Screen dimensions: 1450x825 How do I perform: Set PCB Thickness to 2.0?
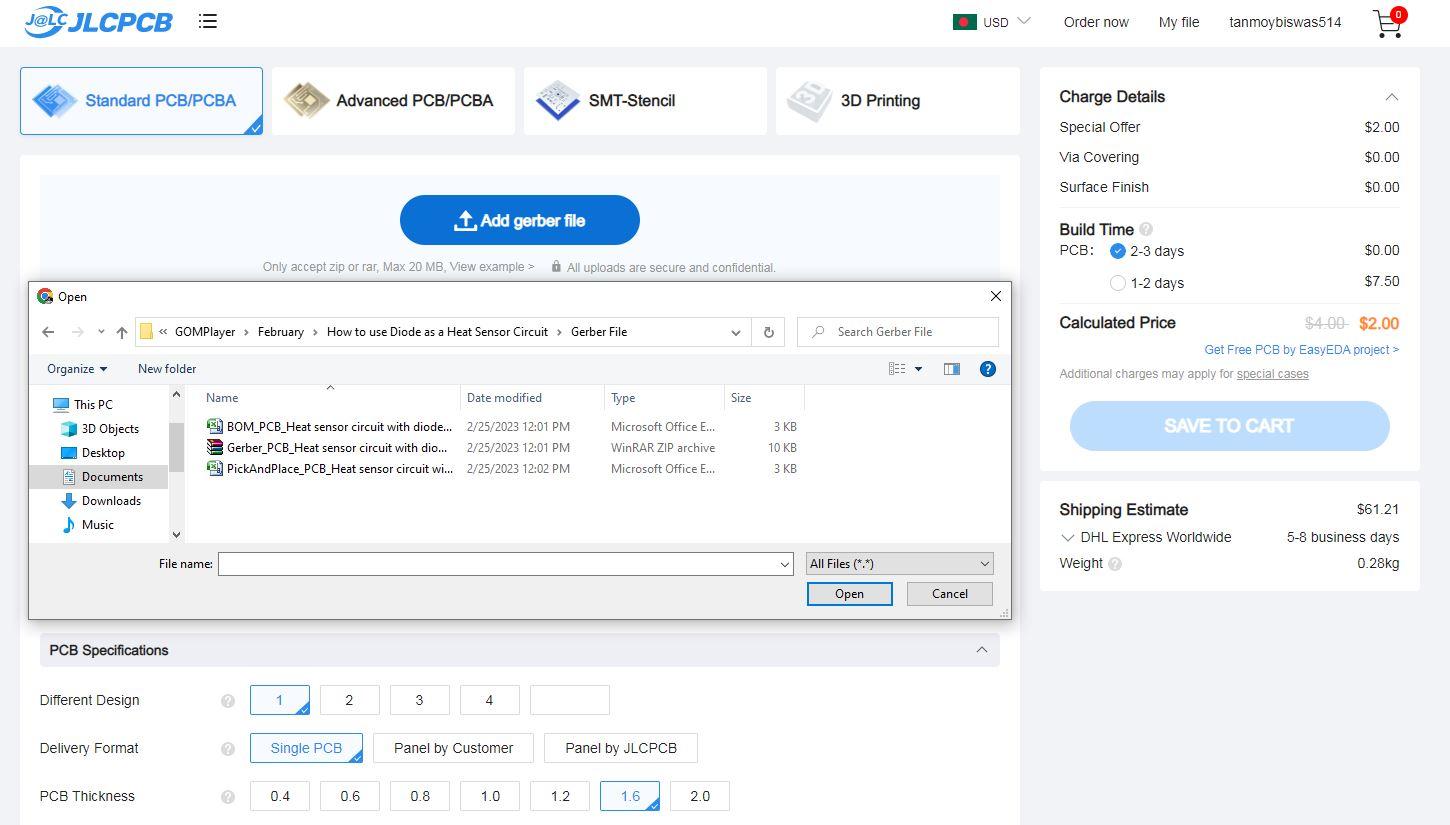pos(699,796)
